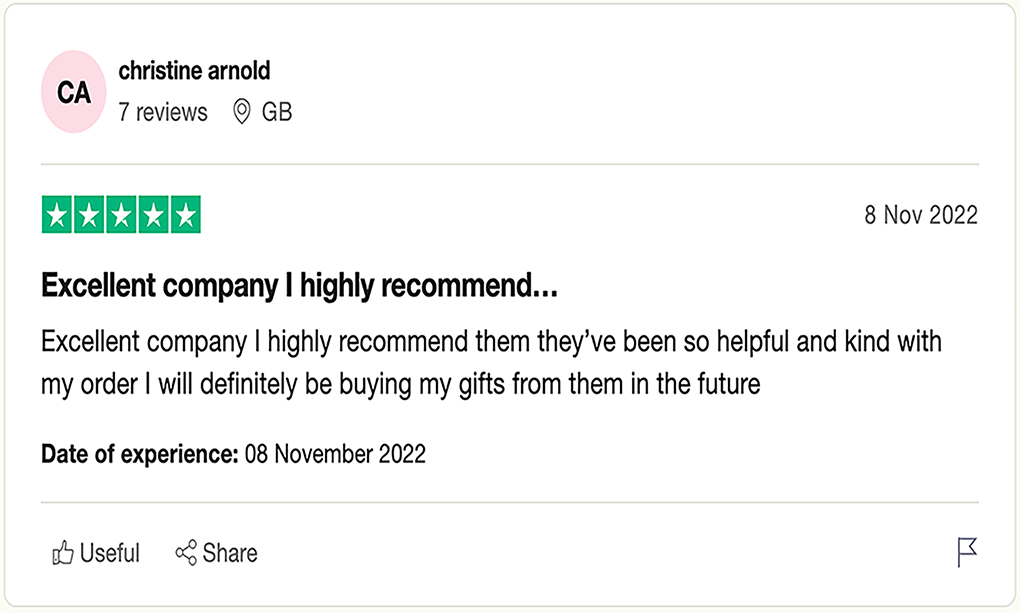Click the thumbs-up icon next to Useful
This screenshot has width=1020, height=613.
(x=62, y=553)
